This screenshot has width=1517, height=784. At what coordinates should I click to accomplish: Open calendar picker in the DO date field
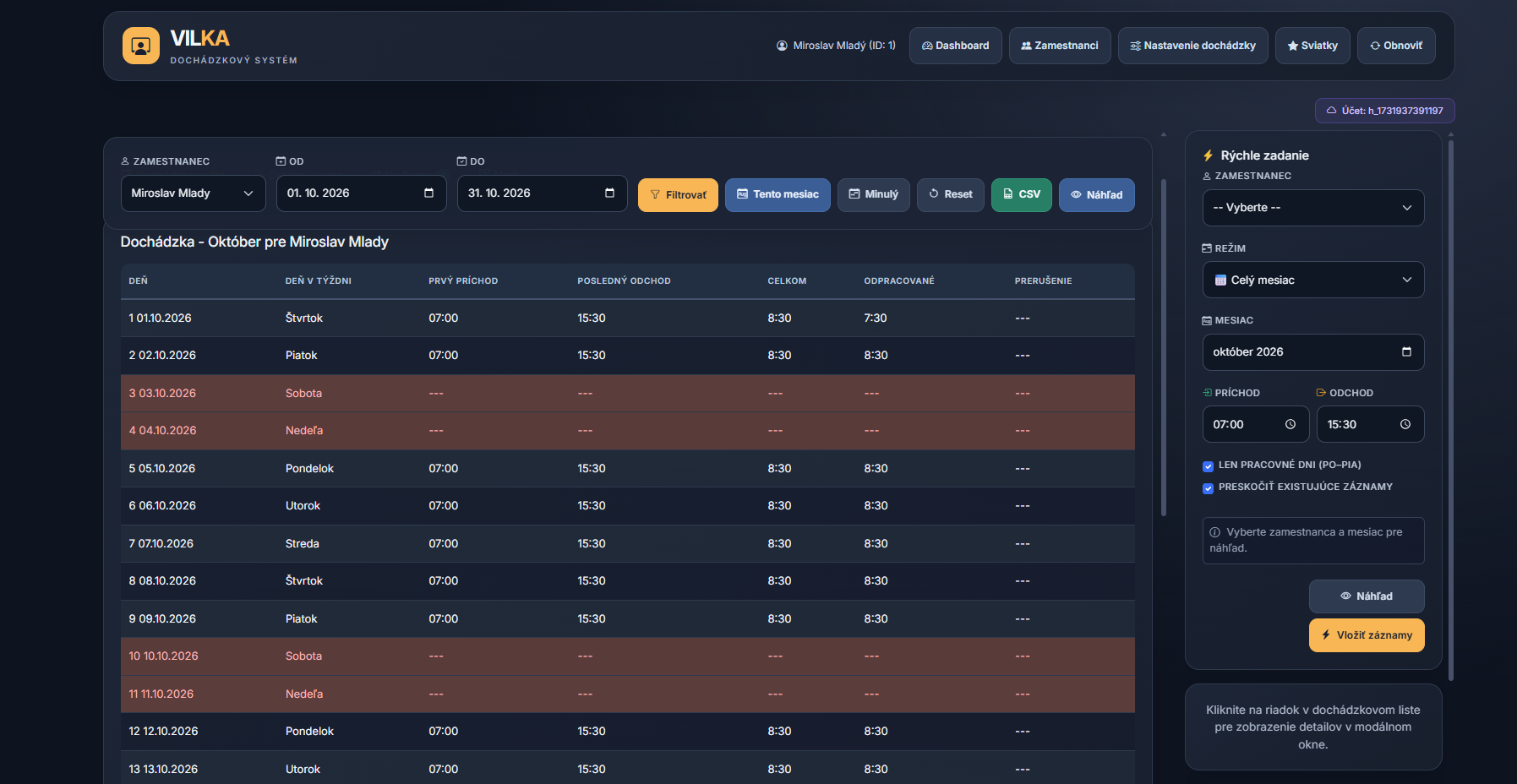pos(609,193)
